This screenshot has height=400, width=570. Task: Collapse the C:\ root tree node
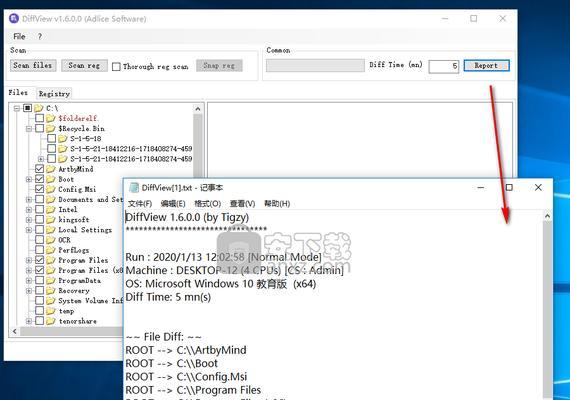pyautogui.click(x=17, y=108)
